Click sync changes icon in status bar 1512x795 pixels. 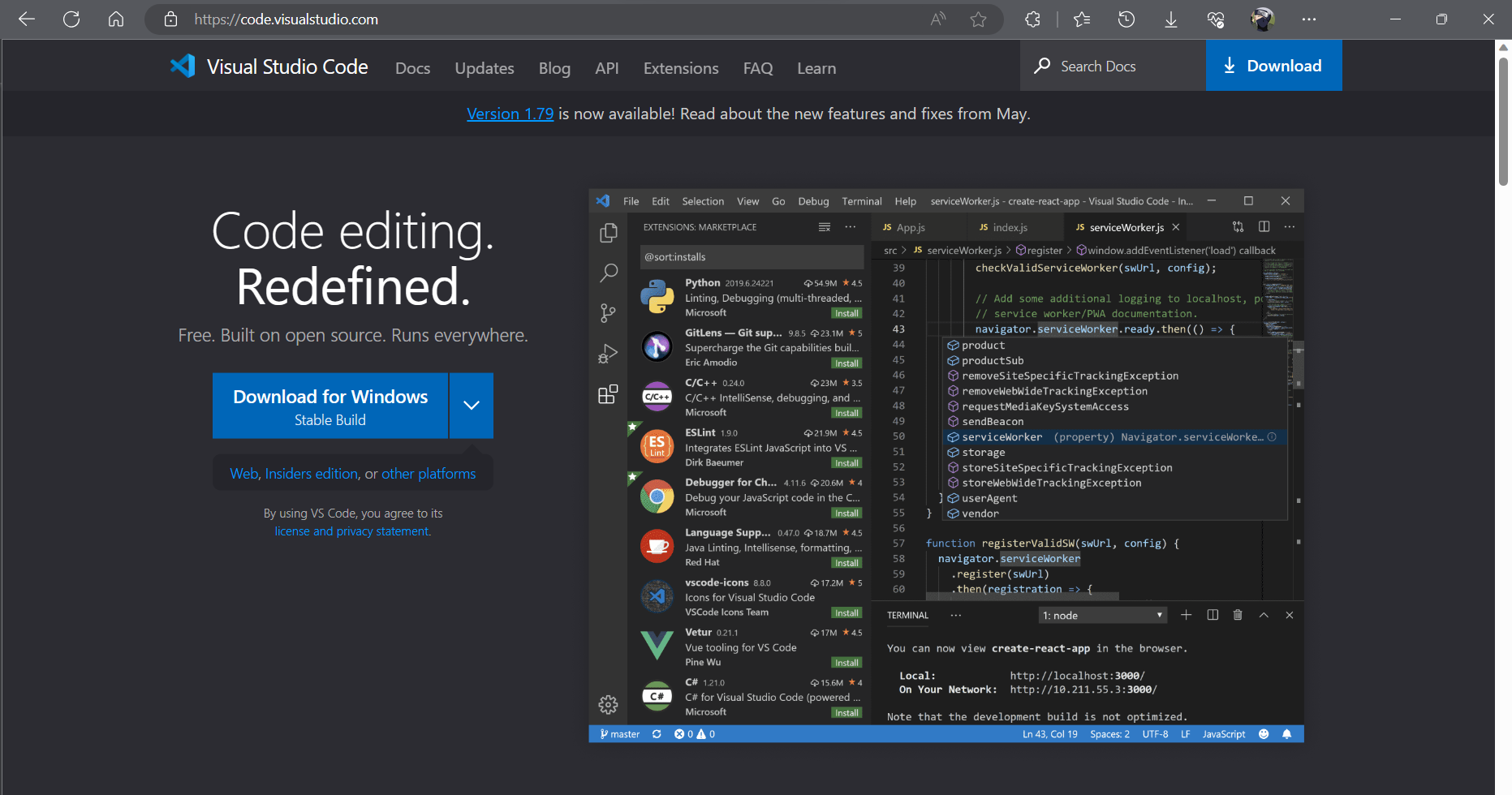coord(657,734)
